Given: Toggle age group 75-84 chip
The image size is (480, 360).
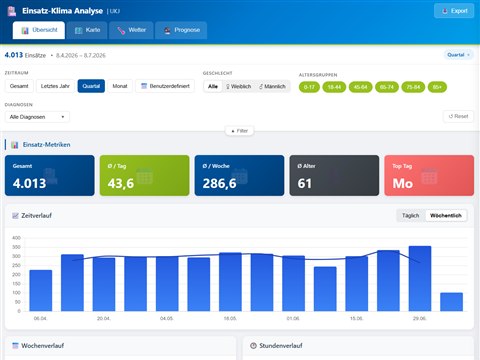Looking at the screenshot, I should coord(413,87).
